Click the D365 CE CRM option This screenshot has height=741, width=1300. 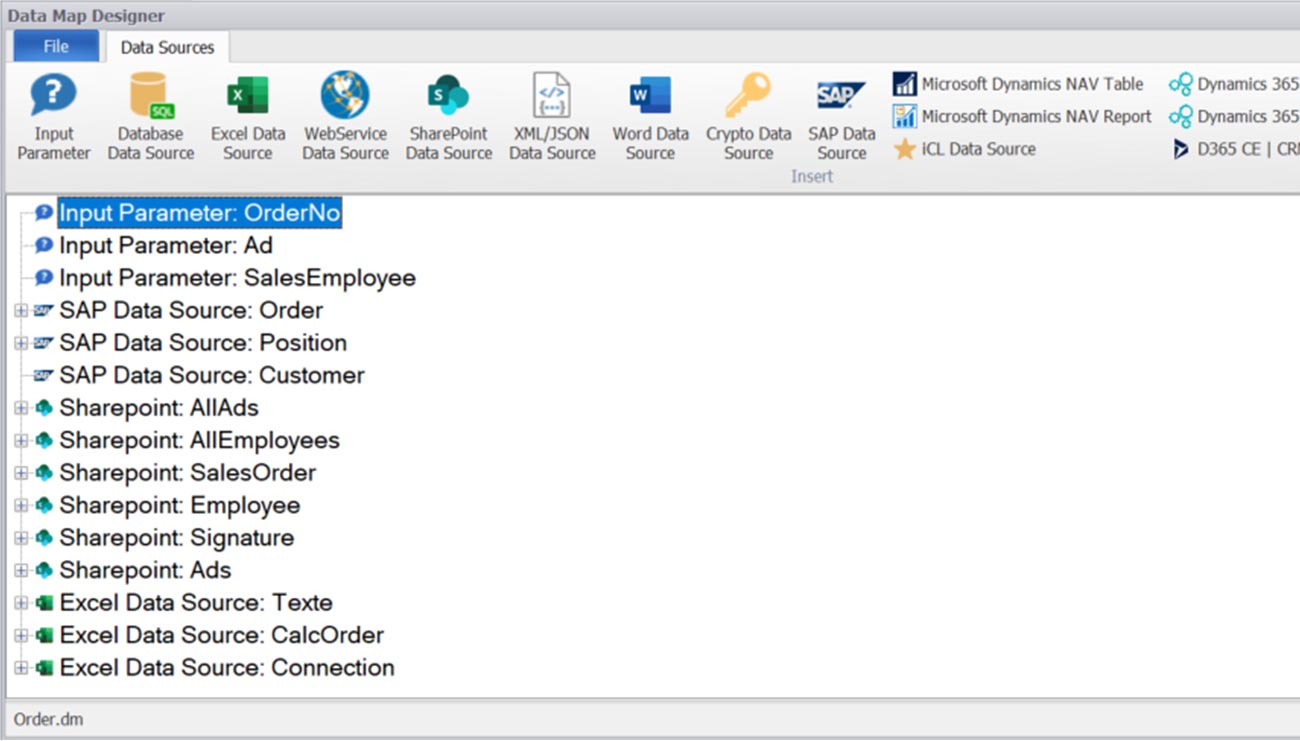(1234, 149)
